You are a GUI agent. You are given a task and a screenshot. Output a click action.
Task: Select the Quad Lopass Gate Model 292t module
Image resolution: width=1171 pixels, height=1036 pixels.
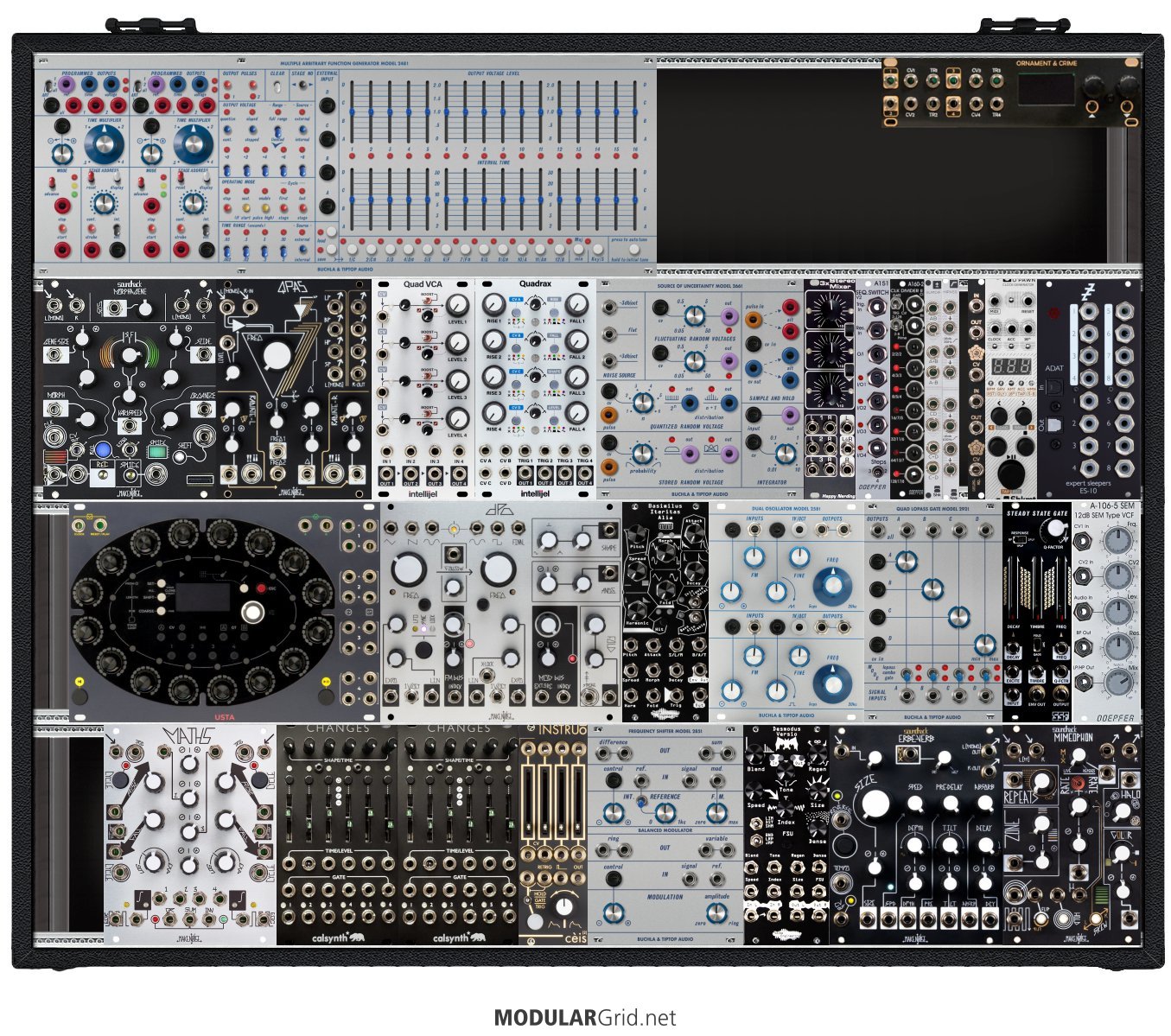(933, 613)
